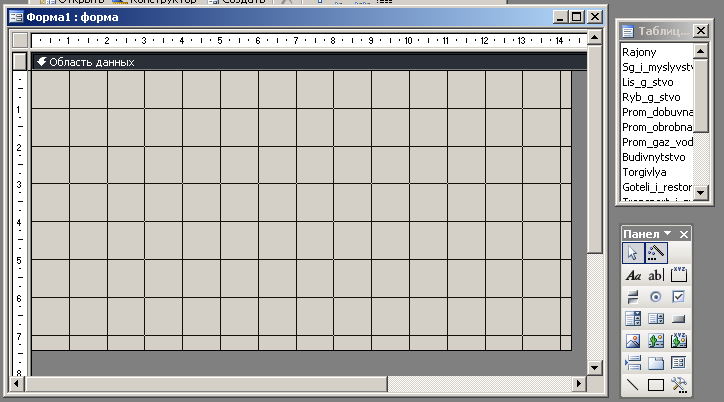Select the Check Box tool in toolbox
This screenshot has width=724, height=402.
pyautogui.click(x=679, y=297)
